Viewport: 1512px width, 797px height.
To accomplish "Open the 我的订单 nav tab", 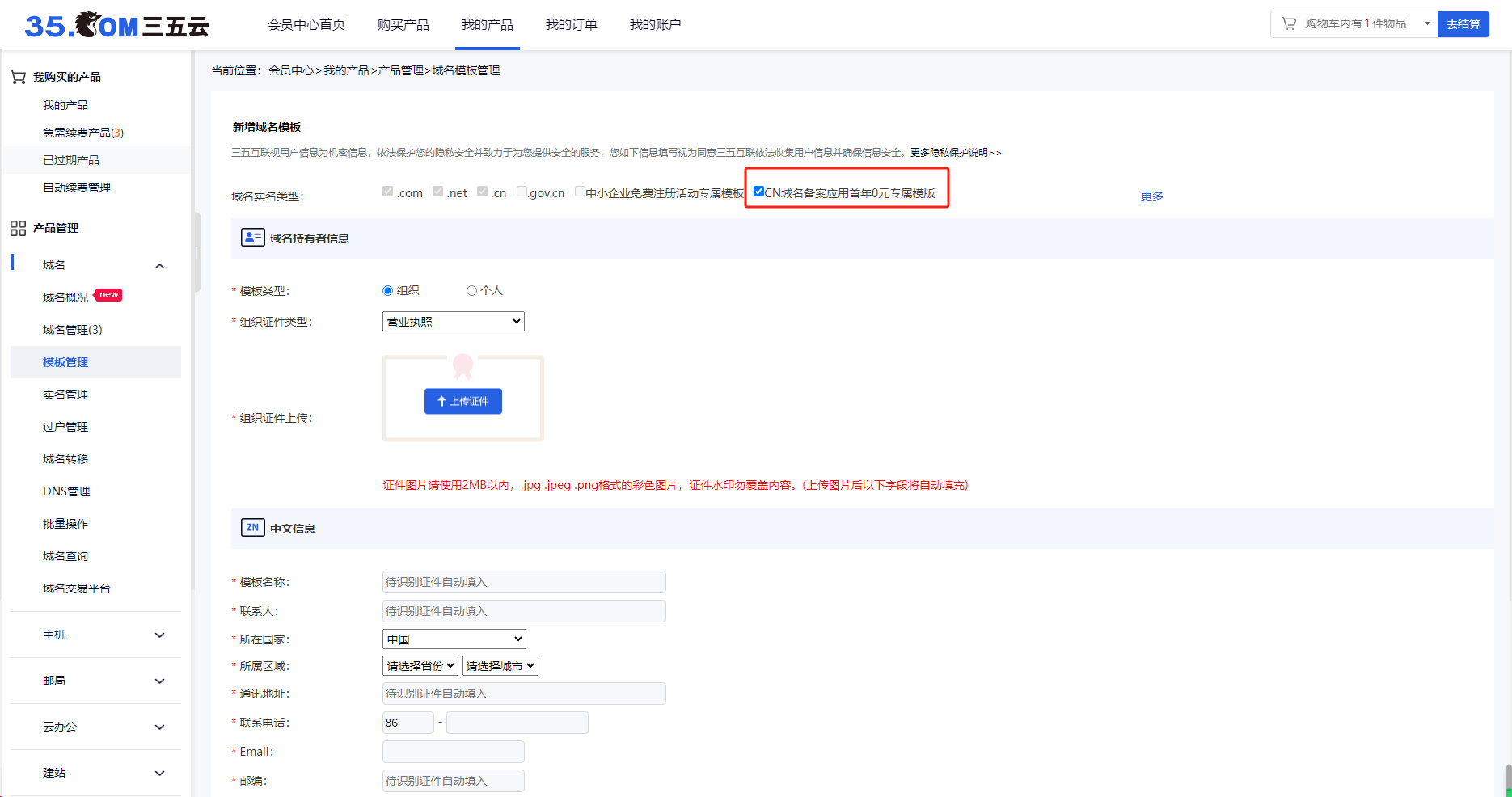I will [572, 25].
